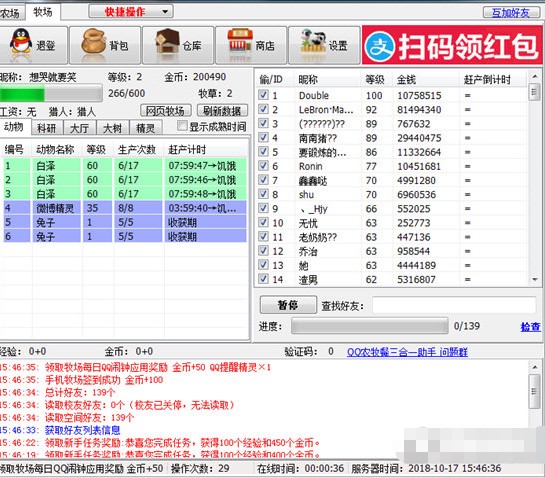The width and height of the screenshot is (545, 478).
Task: Toggle checkbox for friend 8 shu
Action: click(263, 194)
